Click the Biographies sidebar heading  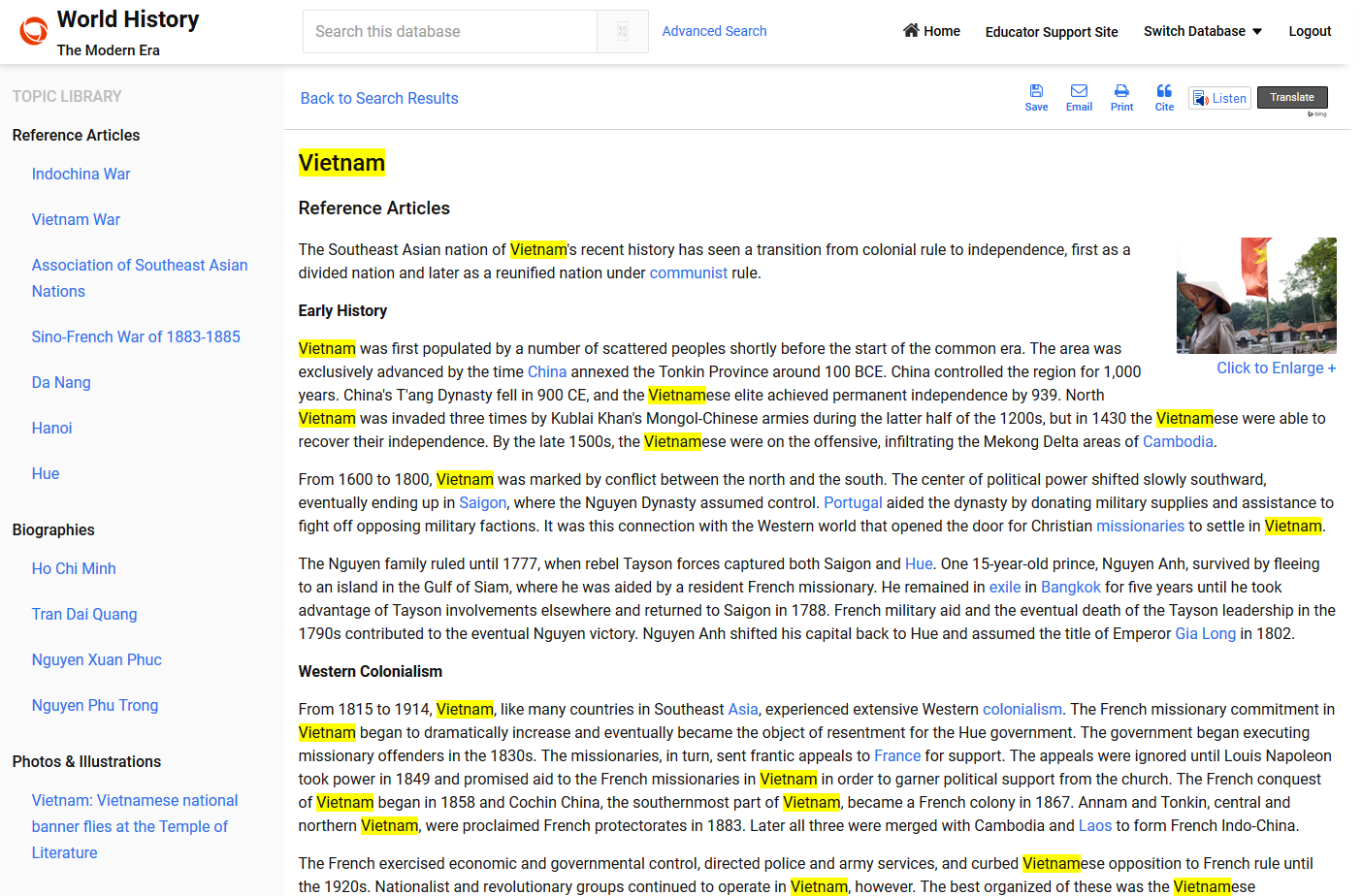tap(53, 529)
